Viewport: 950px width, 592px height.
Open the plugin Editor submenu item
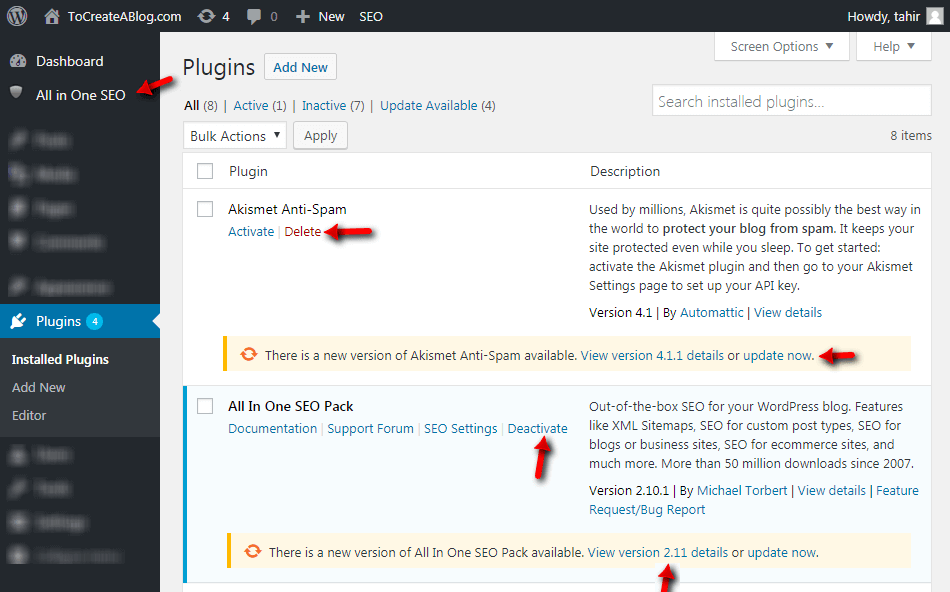pyautogui.click(x=28, y=416)
